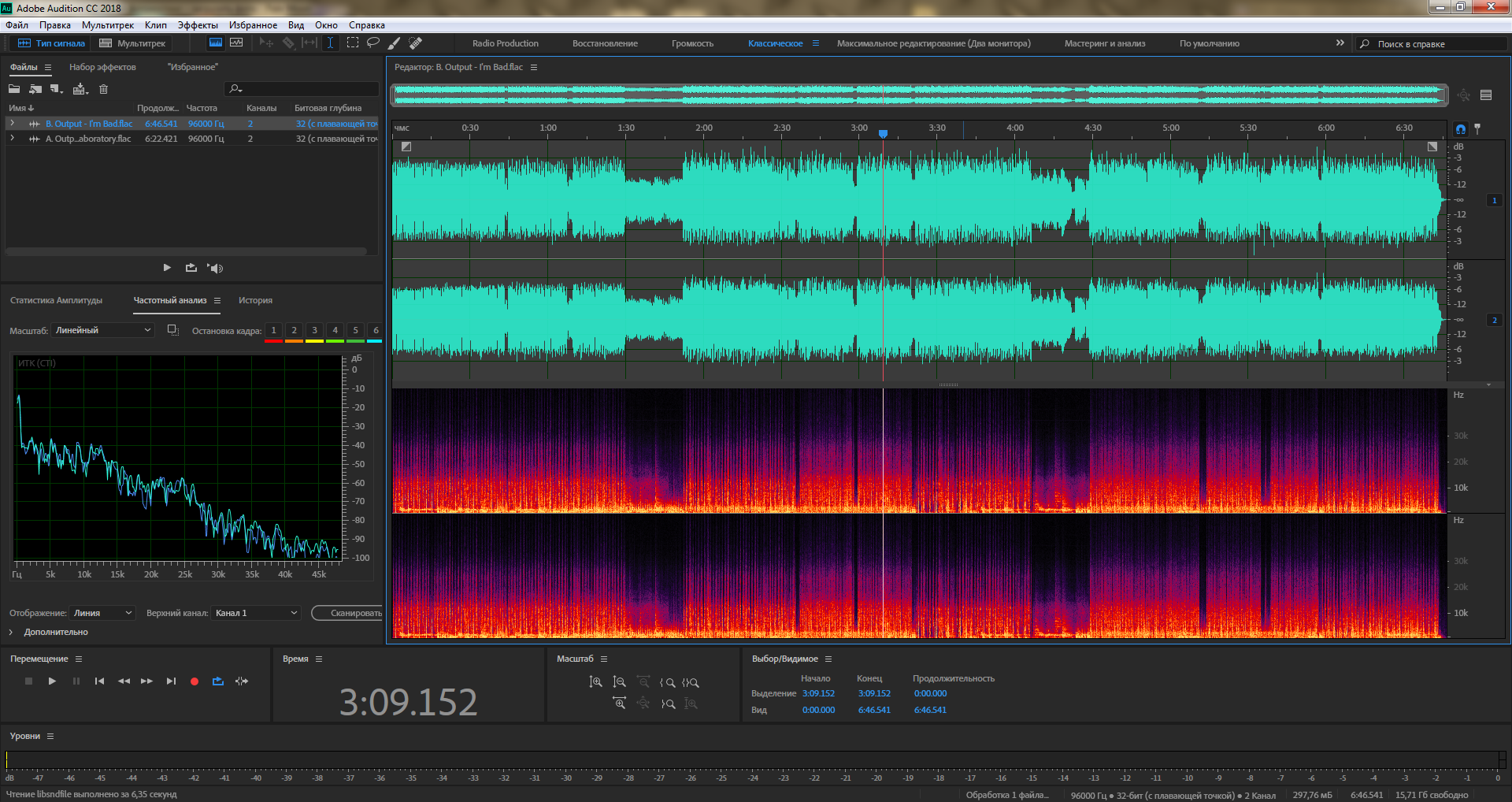Click the overview waveform navigator bar
This screenshot has width=1512, height=802.
920,95
